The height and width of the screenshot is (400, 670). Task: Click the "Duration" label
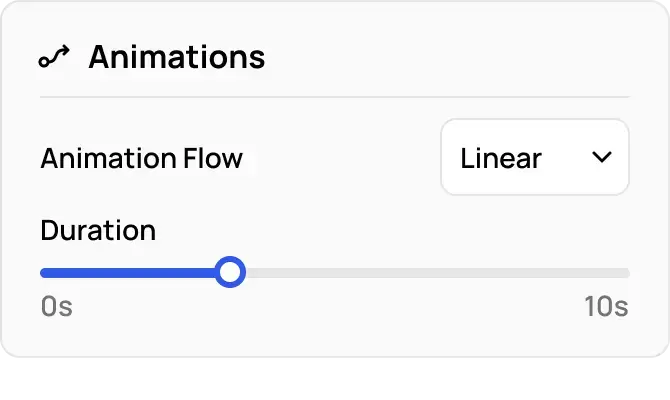98,231
